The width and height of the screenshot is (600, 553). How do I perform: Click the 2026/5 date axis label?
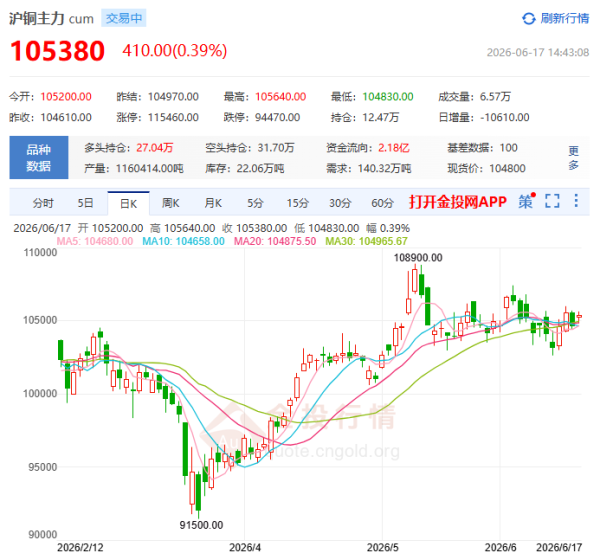pyautogui.click(x=382, y=548)
